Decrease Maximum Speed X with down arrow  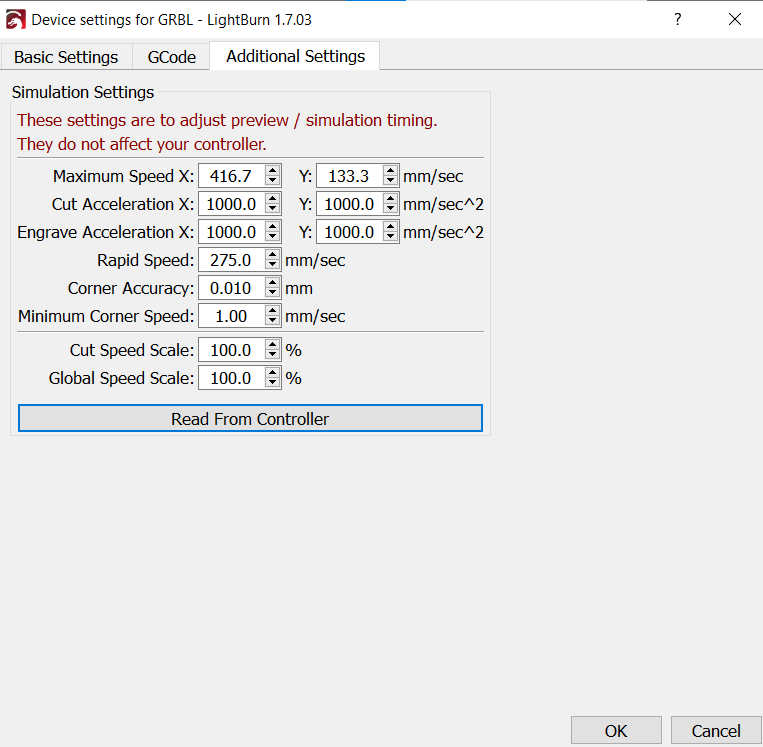coord(272,181)
